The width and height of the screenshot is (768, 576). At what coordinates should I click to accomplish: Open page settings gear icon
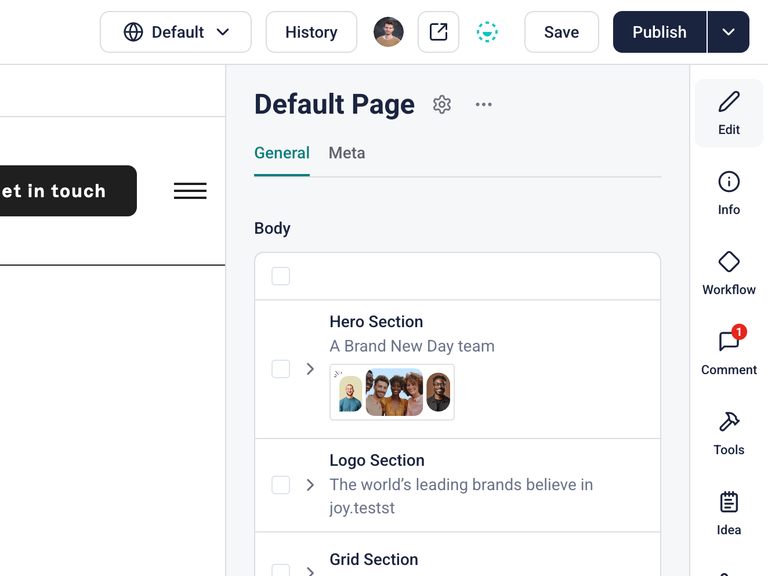(x=442, y=104)
